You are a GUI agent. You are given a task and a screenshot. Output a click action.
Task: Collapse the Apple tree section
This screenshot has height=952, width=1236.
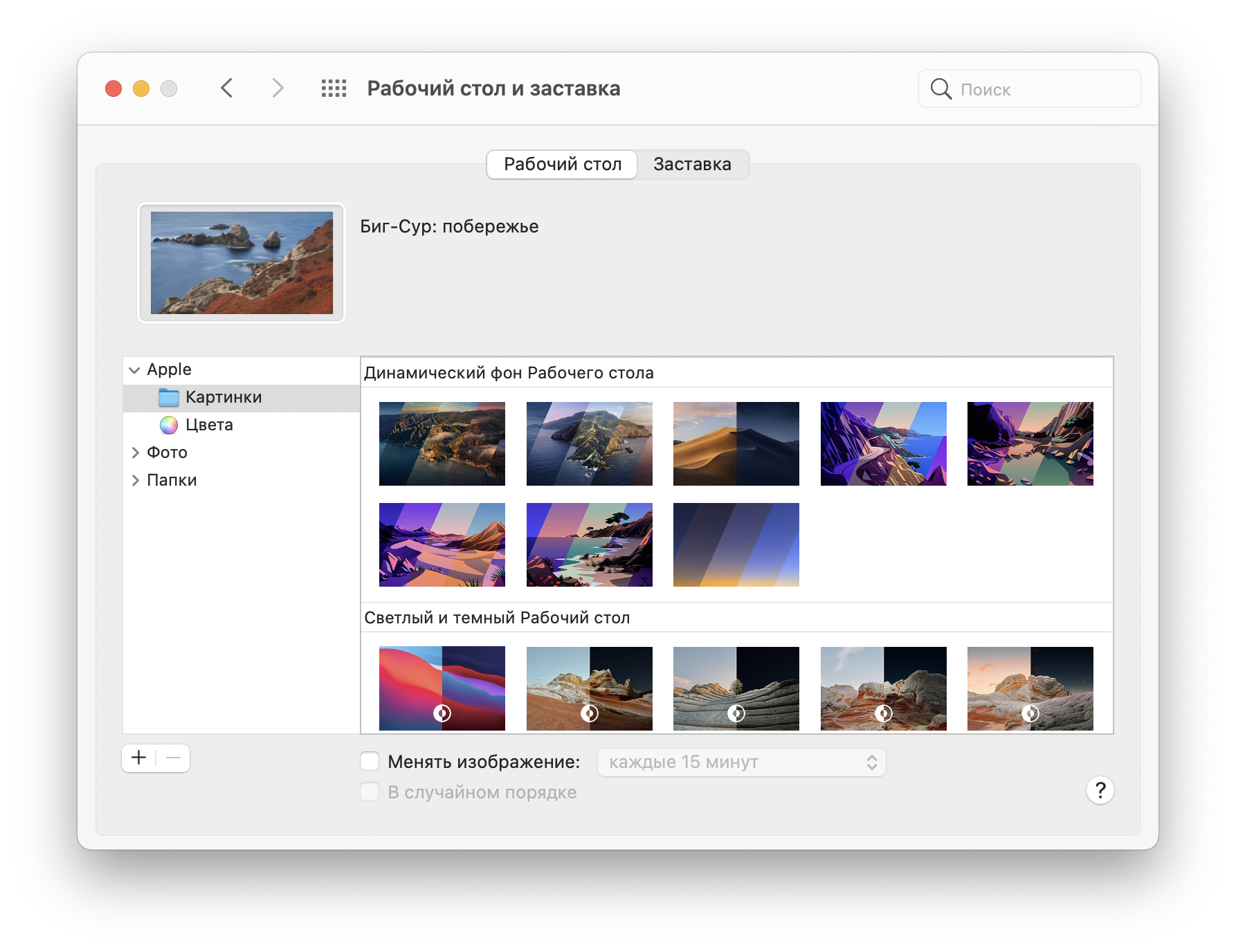click(x=134, y=370)
